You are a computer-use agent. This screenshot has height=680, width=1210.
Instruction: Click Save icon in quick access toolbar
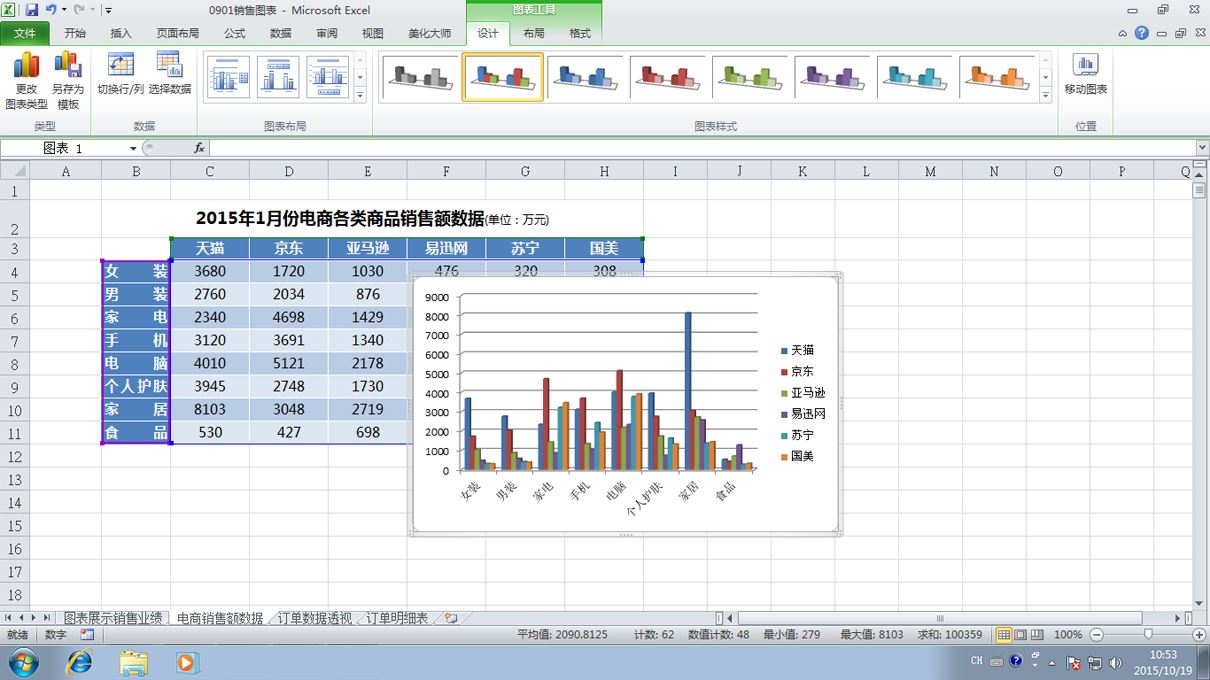[32, 10]
